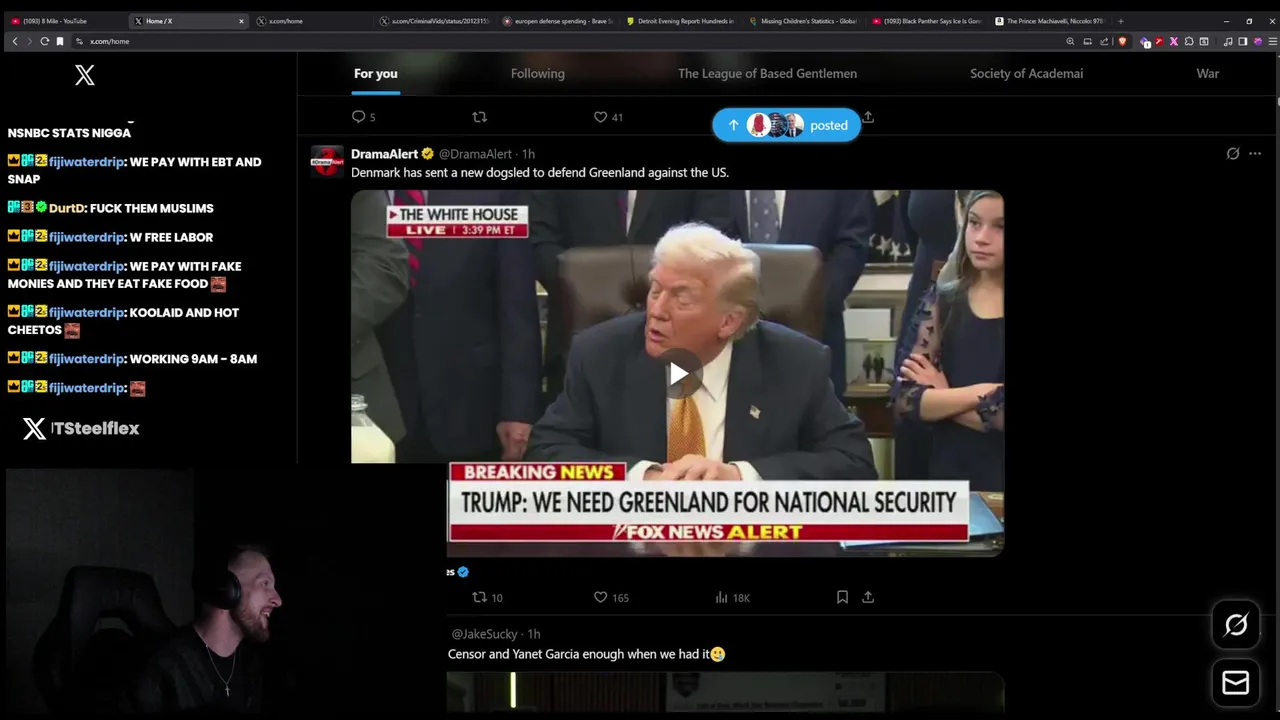Click the browser forward arrow

tap(29, 41)
